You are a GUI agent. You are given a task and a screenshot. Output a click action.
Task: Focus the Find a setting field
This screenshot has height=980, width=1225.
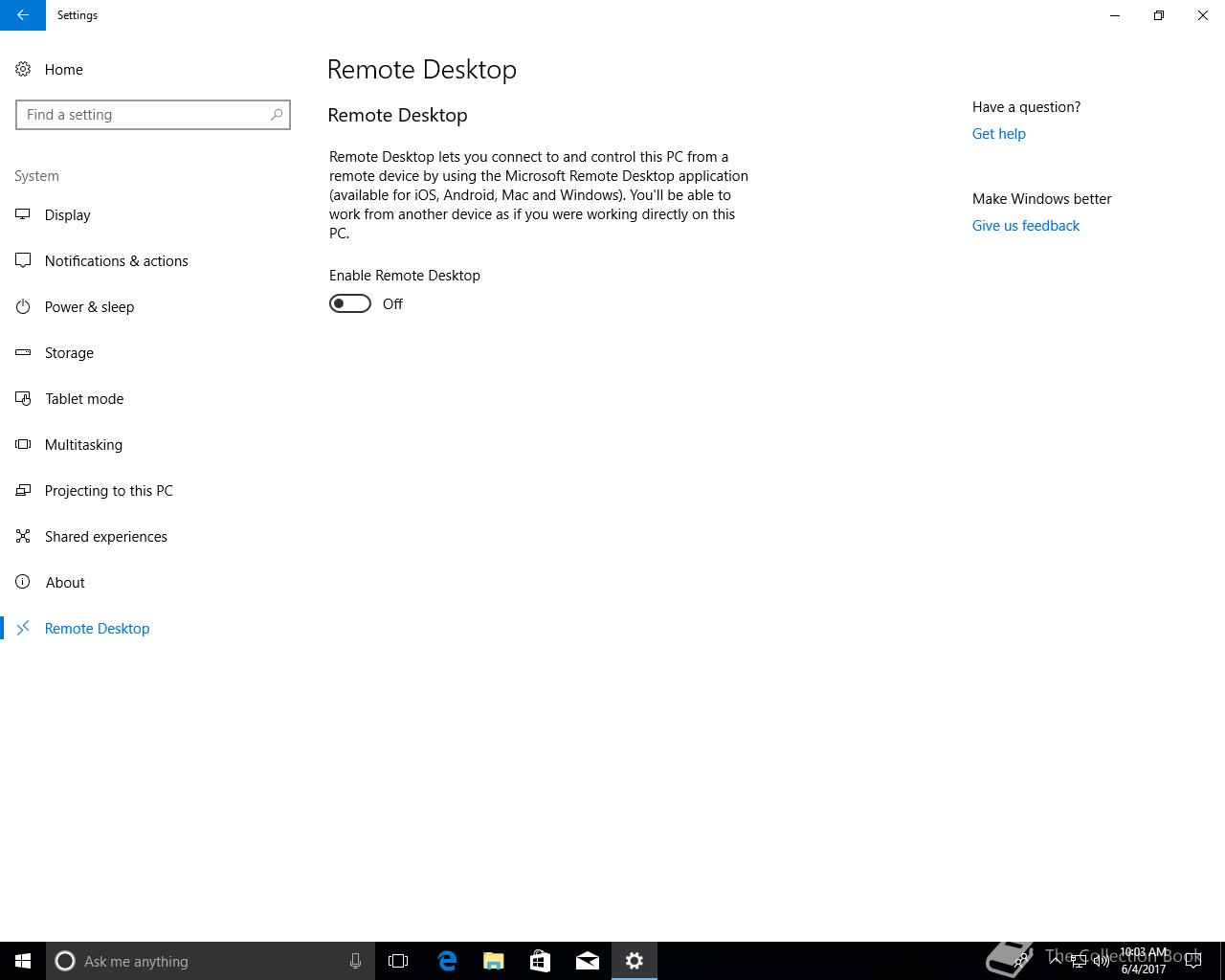tap(153, 115)
